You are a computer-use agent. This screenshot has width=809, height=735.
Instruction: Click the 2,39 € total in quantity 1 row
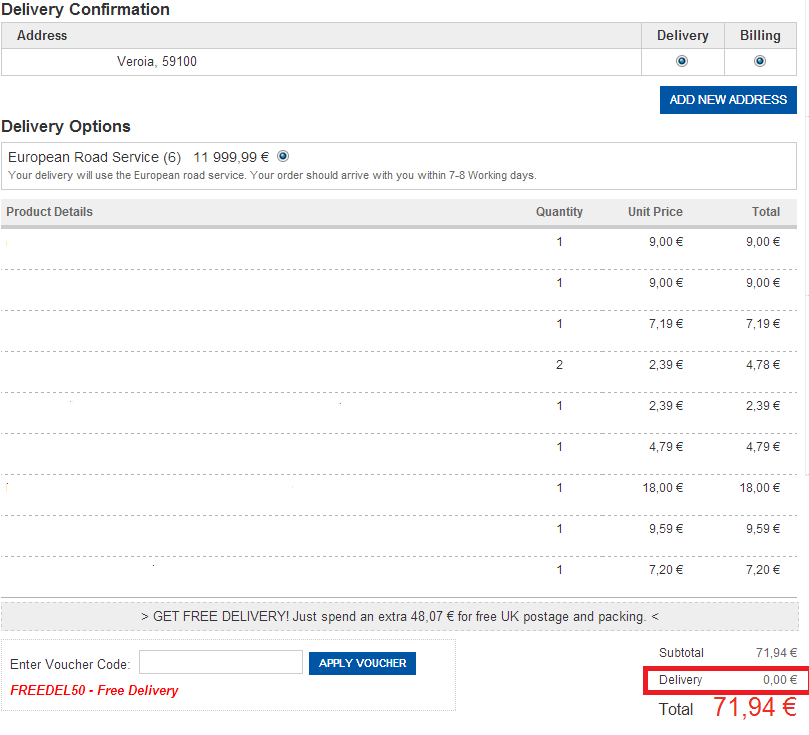[763, 406]
